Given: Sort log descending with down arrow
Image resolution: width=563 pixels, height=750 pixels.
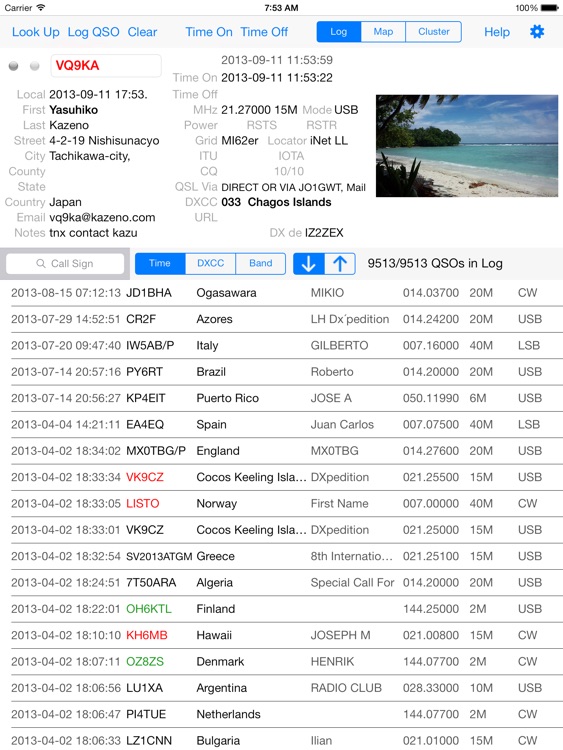Looking at the screenshot, I should 309,264.
